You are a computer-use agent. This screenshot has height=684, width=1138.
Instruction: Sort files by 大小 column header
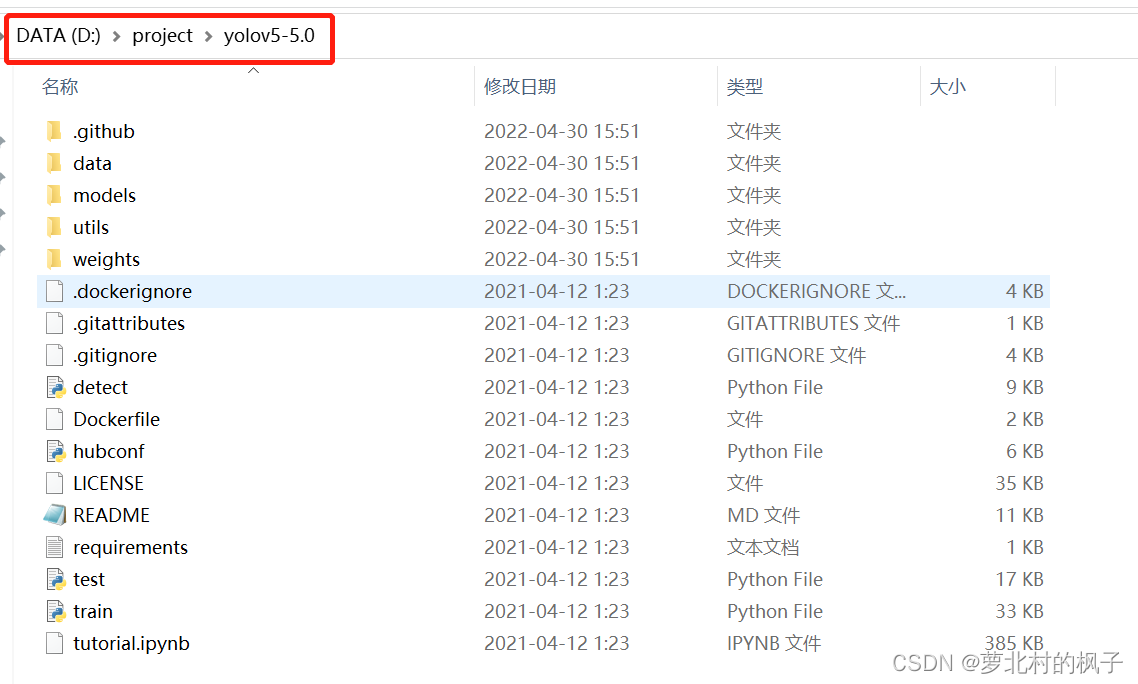948,87
